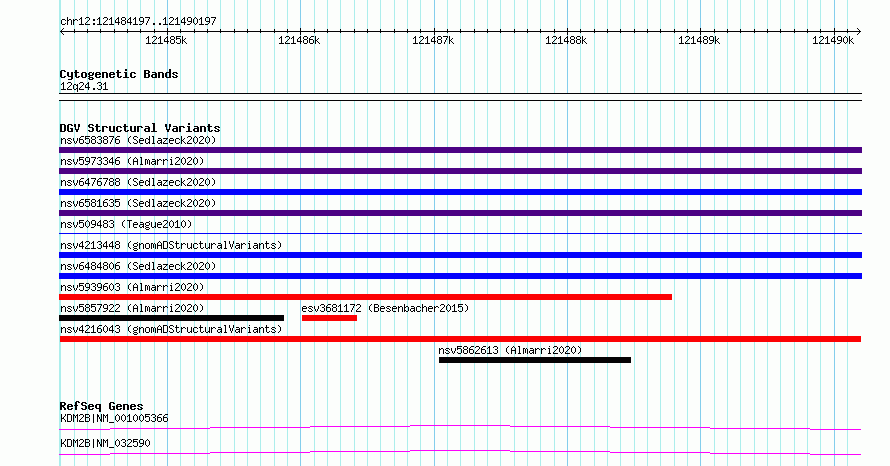Select the KDM2B NM_001005366 magenta transcript line

(x=460, y=427)
